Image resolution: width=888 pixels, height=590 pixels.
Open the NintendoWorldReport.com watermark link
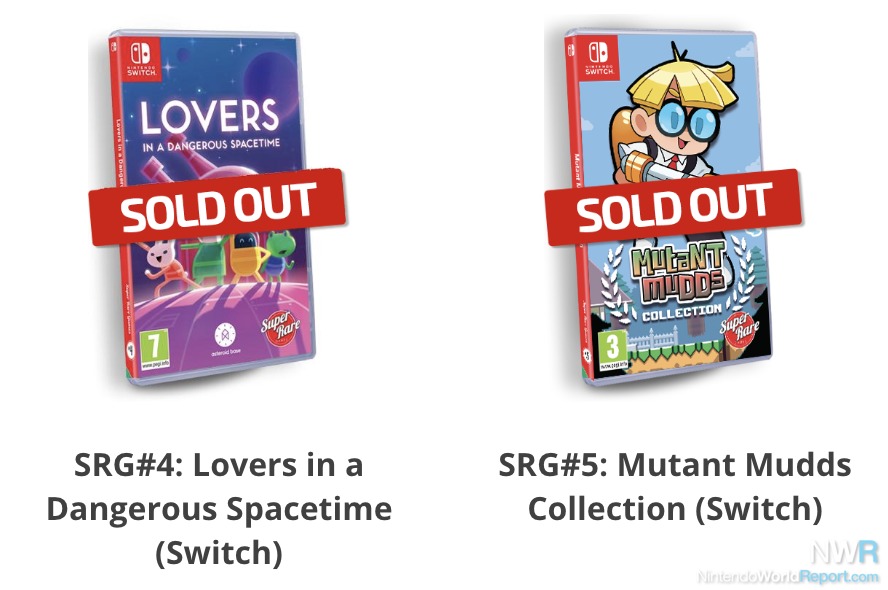(788, 577)
